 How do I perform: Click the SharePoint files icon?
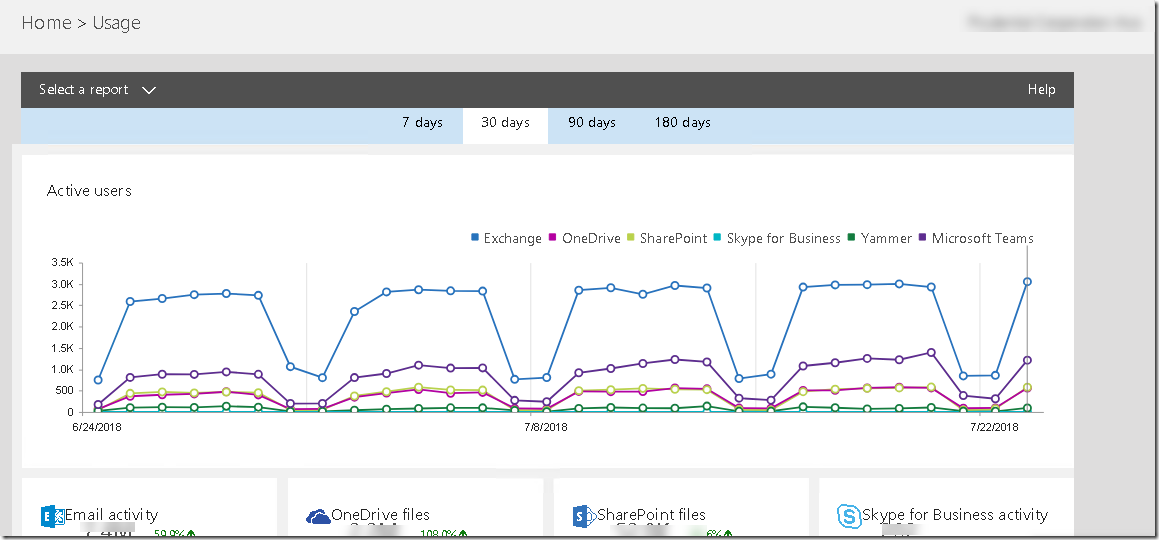pyautogui.click(x=584, y=516)
